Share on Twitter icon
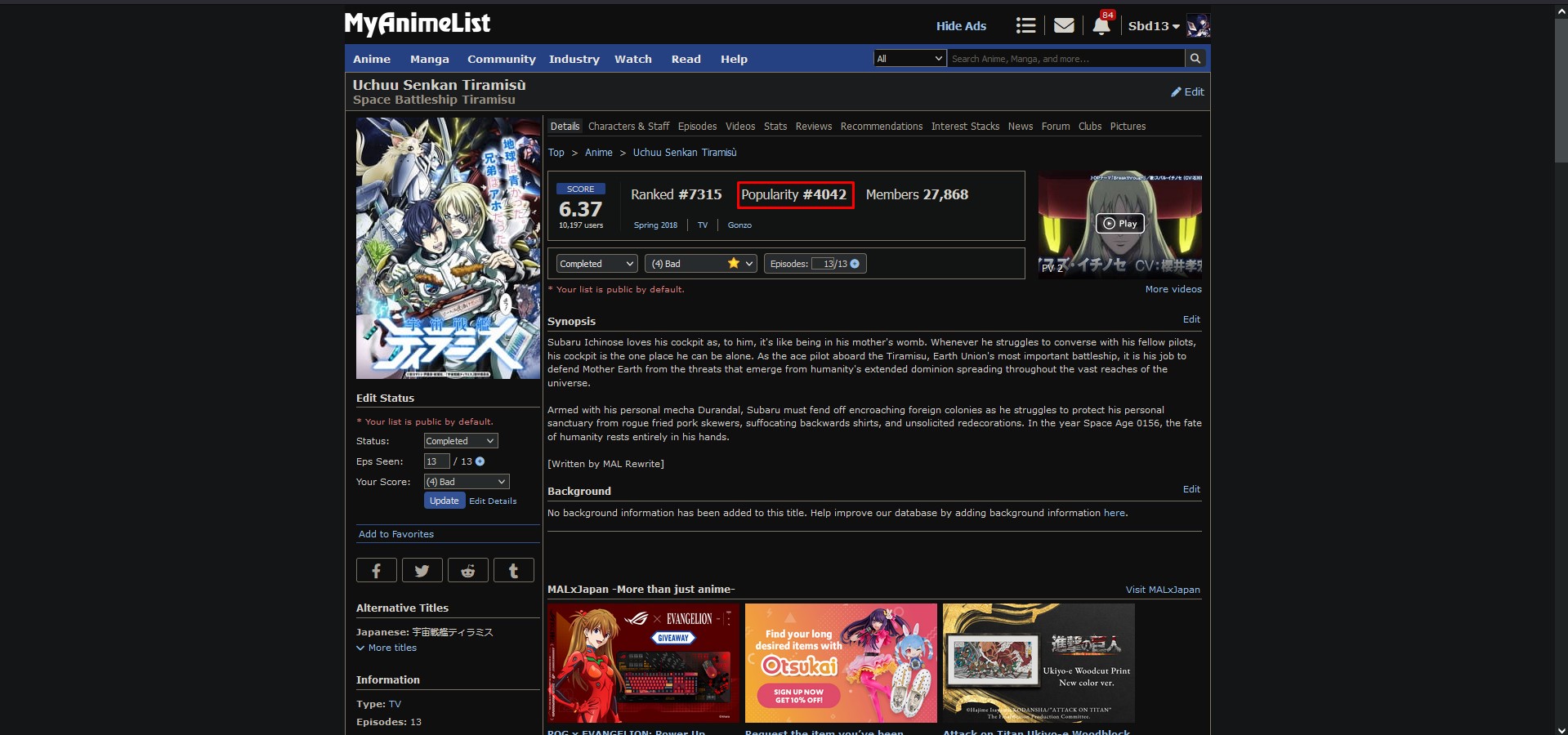This screenshot has height=735, width=1568. point(422,570)
